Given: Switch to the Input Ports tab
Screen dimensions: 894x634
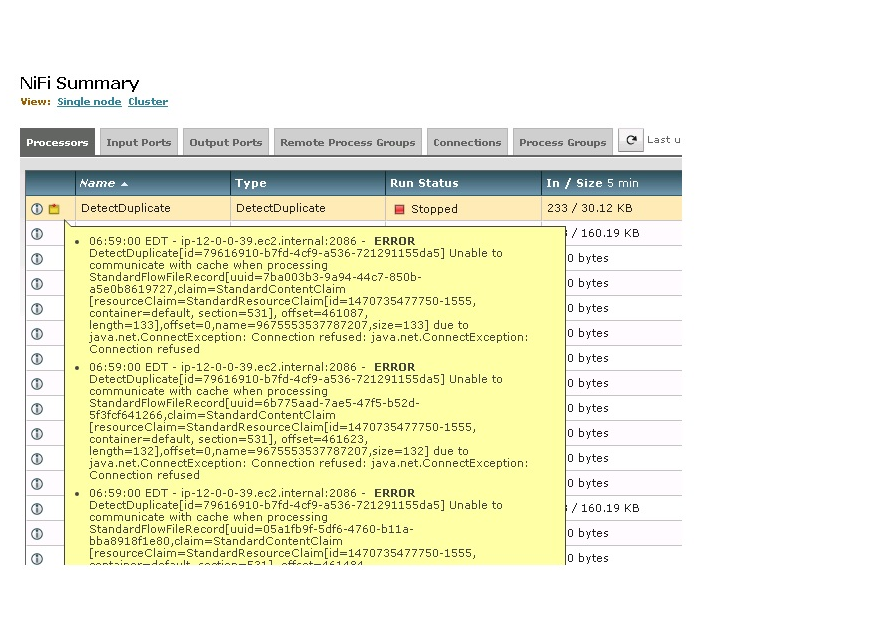Looking at the screenshot, I should click(138, 142).
